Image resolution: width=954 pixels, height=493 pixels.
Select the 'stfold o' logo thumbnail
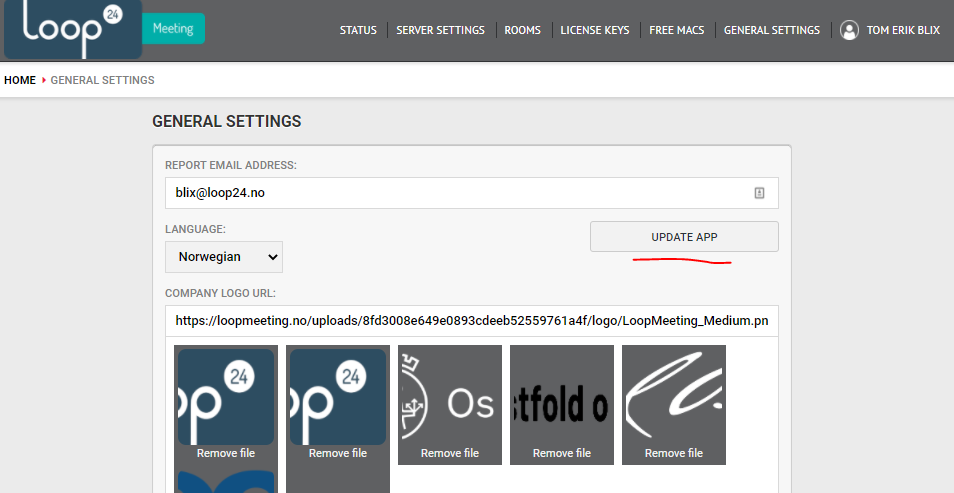click(x=562, y=397)
